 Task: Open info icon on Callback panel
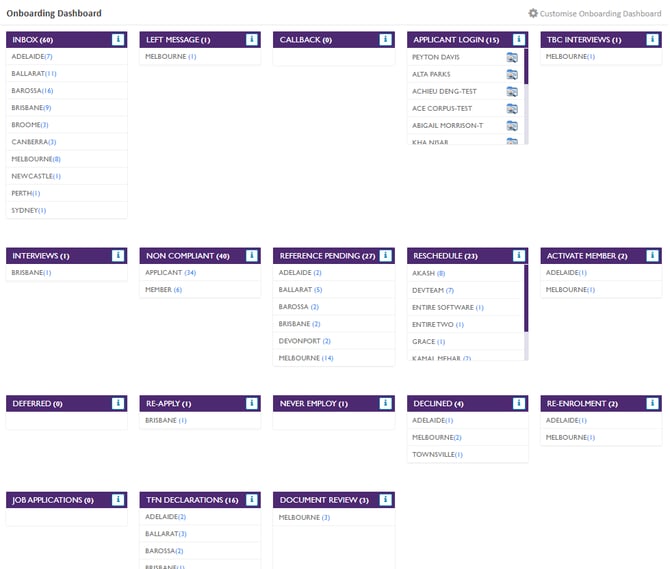point(386,40)
